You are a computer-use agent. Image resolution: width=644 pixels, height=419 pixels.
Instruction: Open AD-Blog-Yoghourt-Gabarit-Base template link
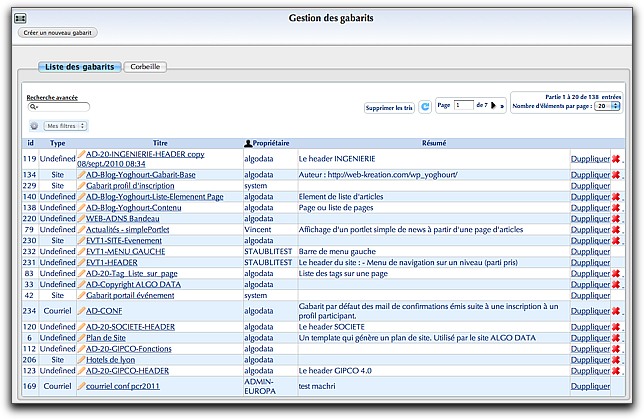pos(140,175)
